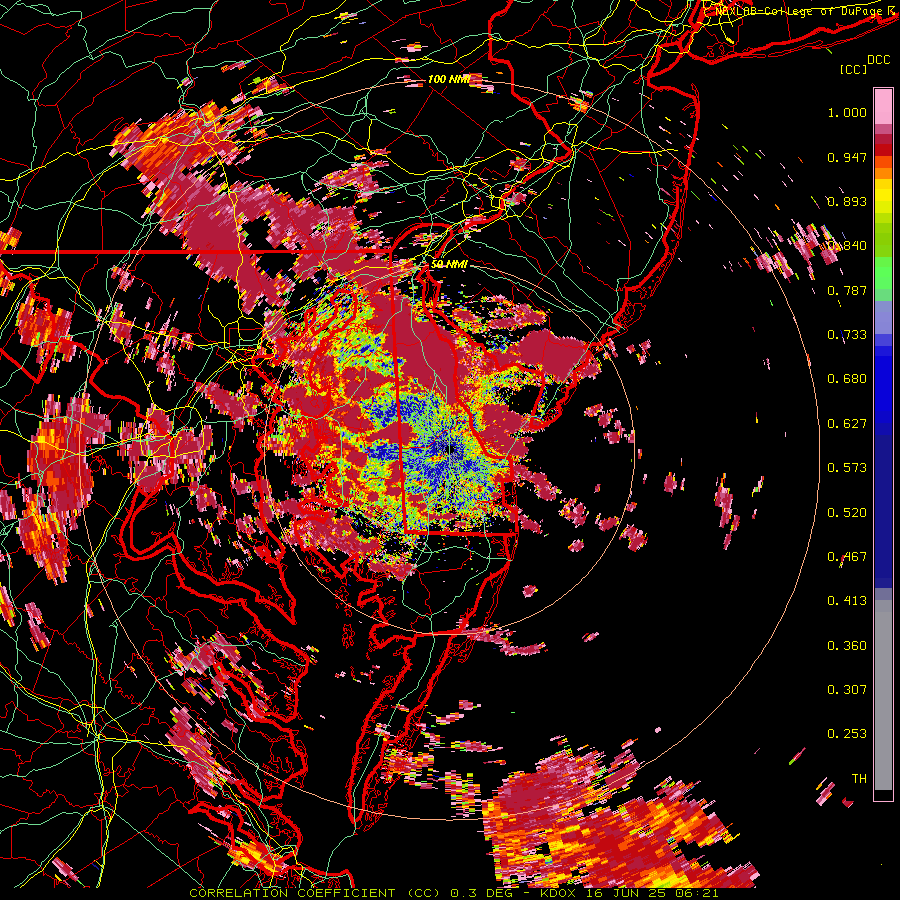
Task: Click the KDOX station ID in the caption
Action: (559, 893)
